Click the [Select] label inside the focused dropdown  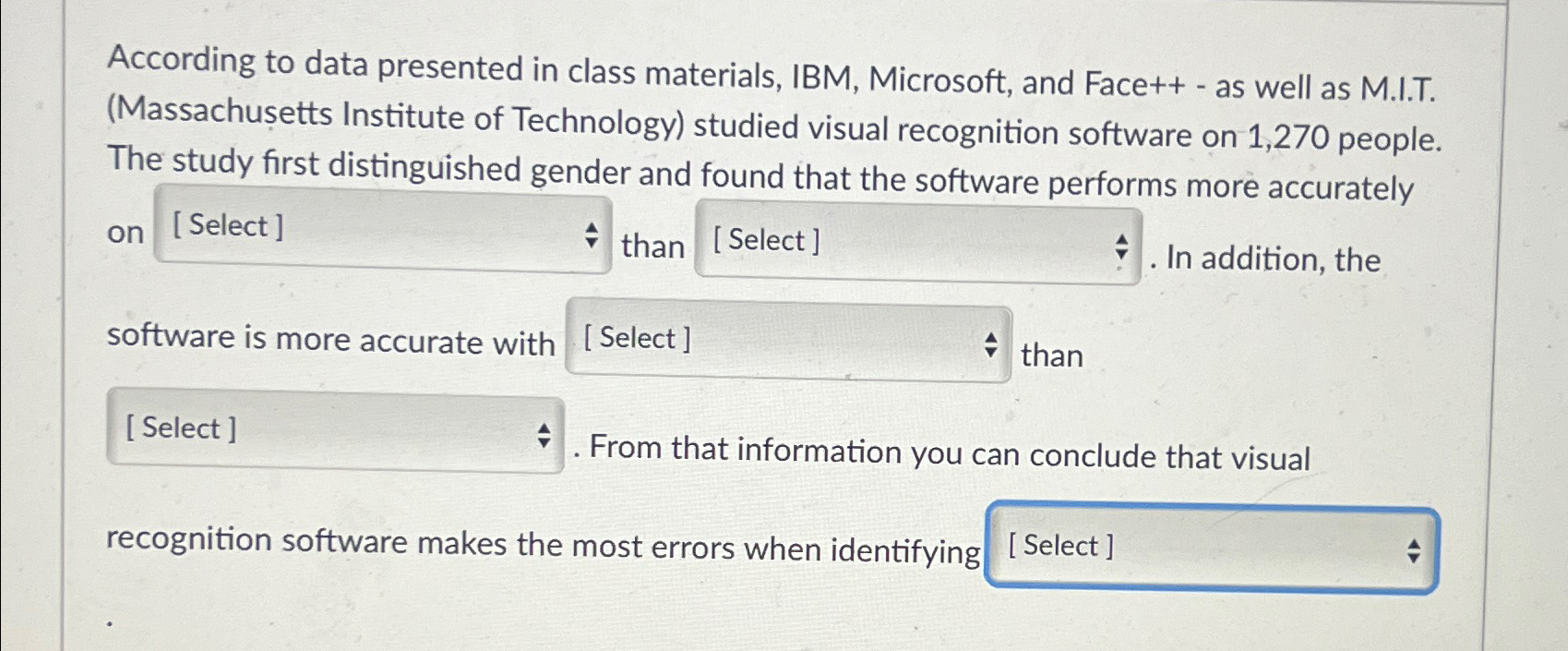click(x=1063, y=545)
